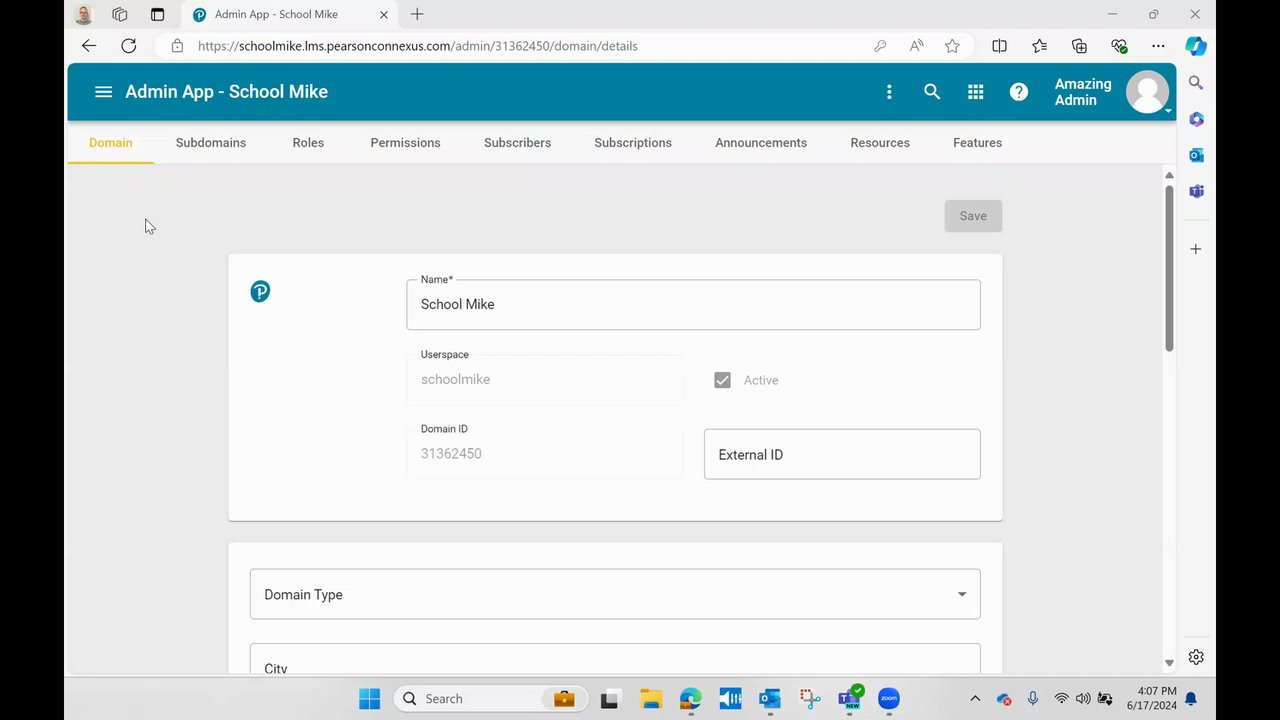The image size is (1280, 720).
Task: Go back with the browser back arrow
Action: (x=89, y=46)
